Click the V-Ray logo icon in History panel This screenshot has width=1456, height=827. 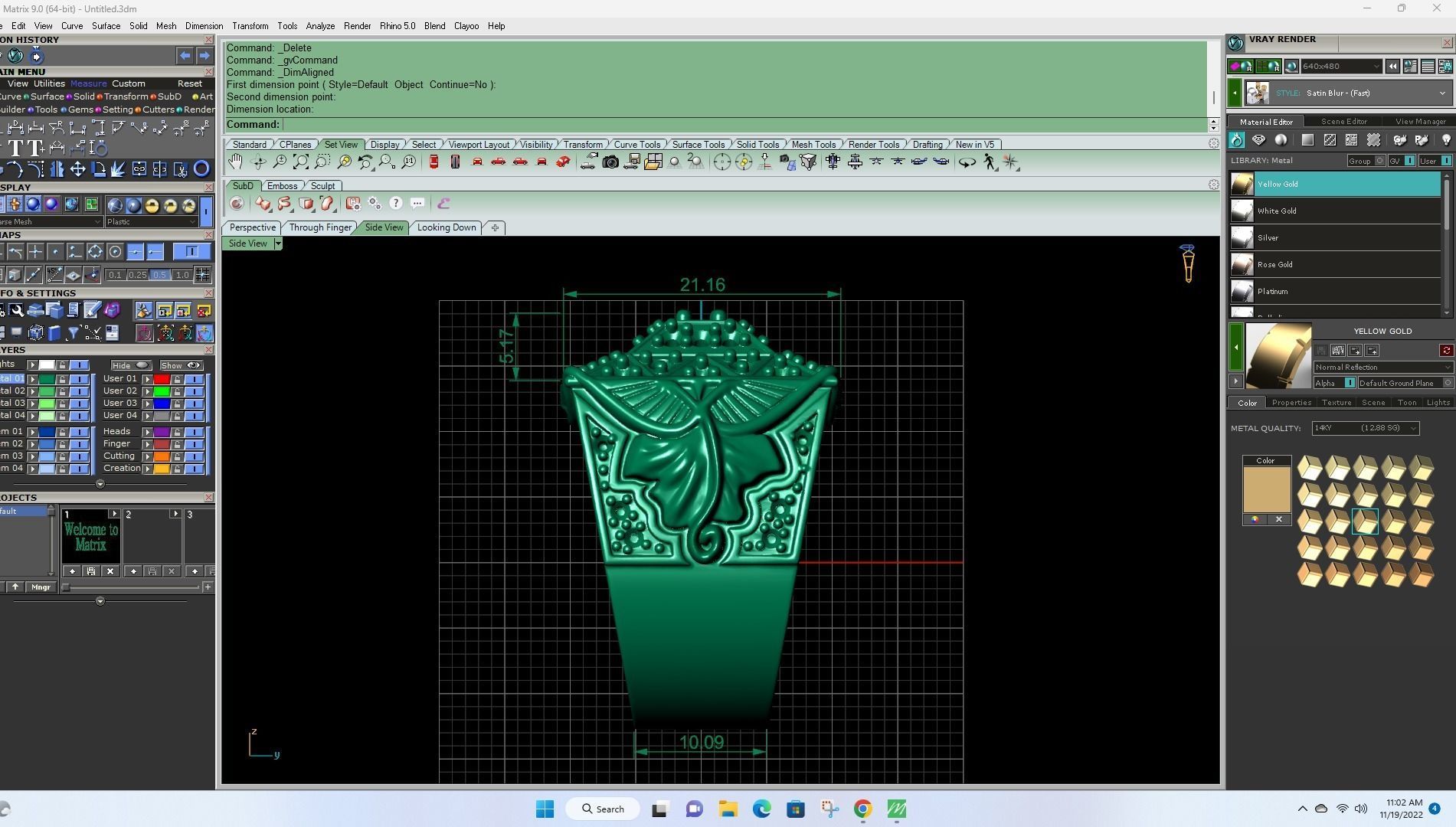tap(15, 56)
